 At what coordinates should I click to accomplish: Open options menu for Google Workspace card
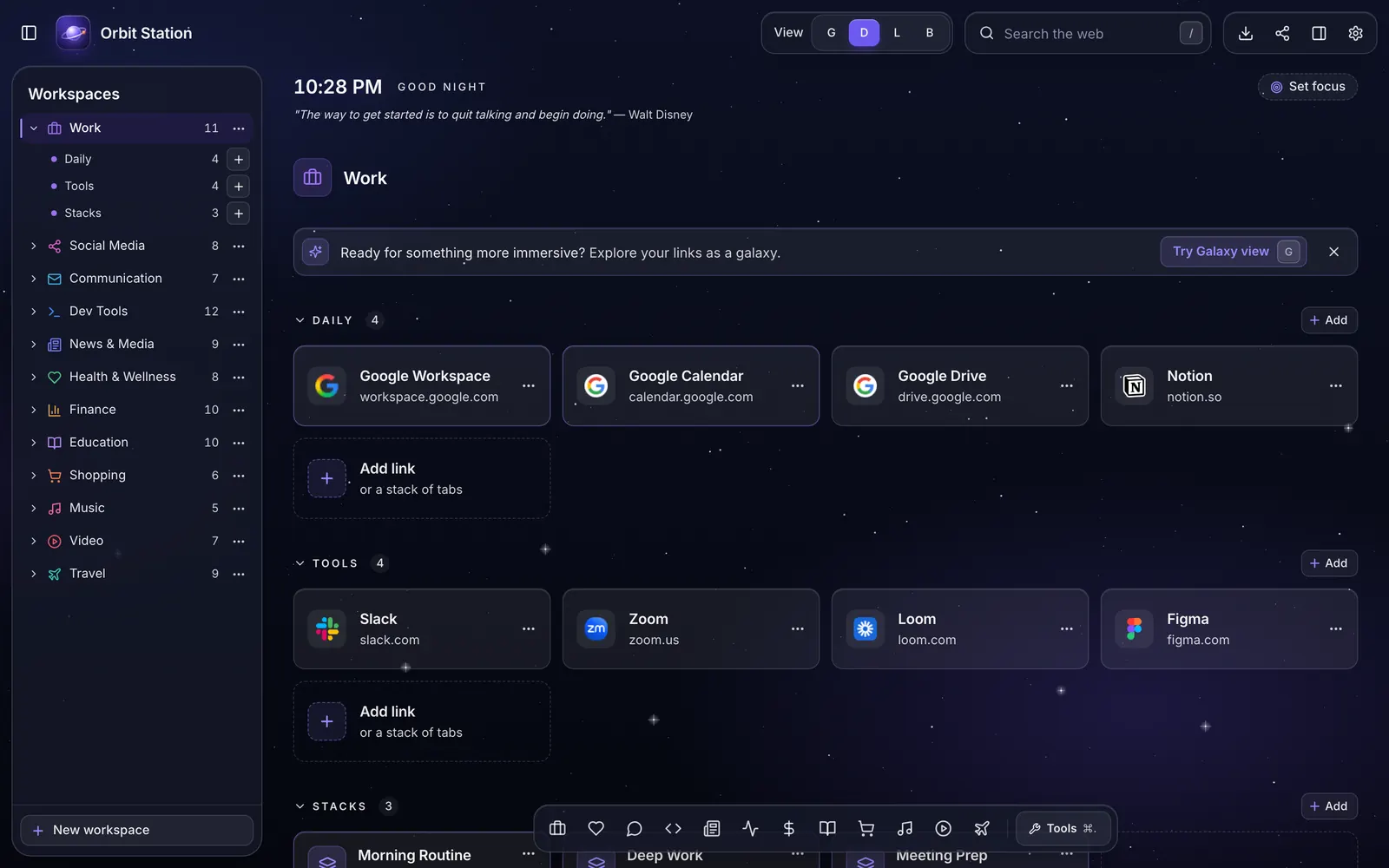529,386
